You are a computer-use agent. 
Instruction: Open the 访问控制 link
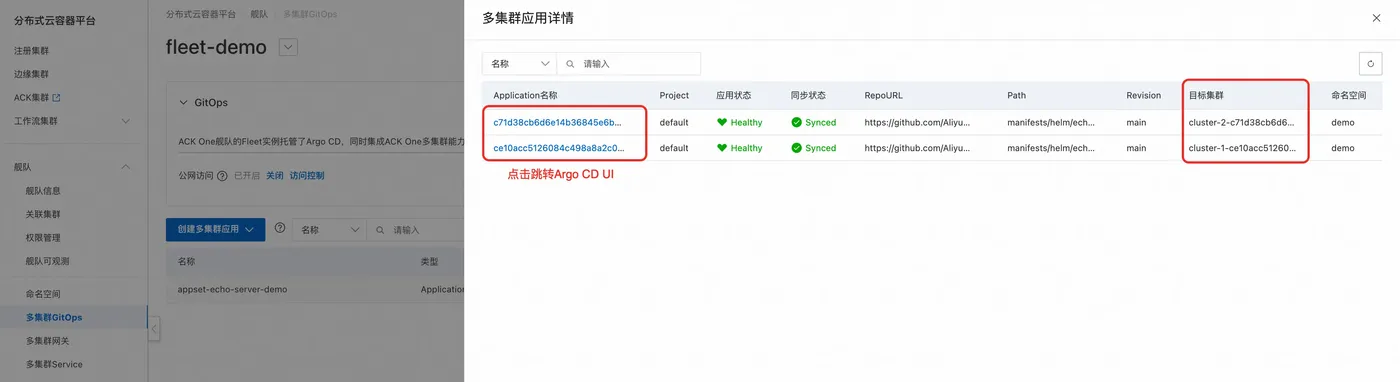click(307, 175)
